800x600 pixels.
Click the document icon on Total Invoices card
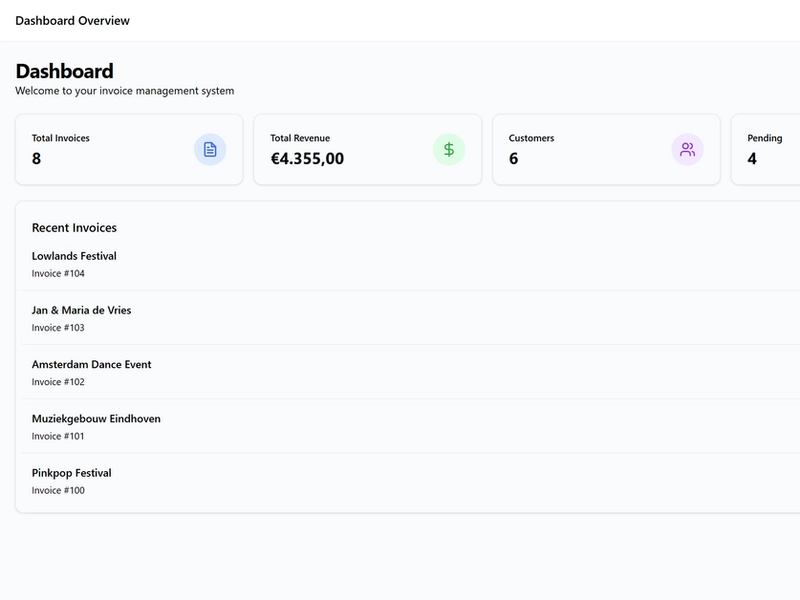coord(210,149)
